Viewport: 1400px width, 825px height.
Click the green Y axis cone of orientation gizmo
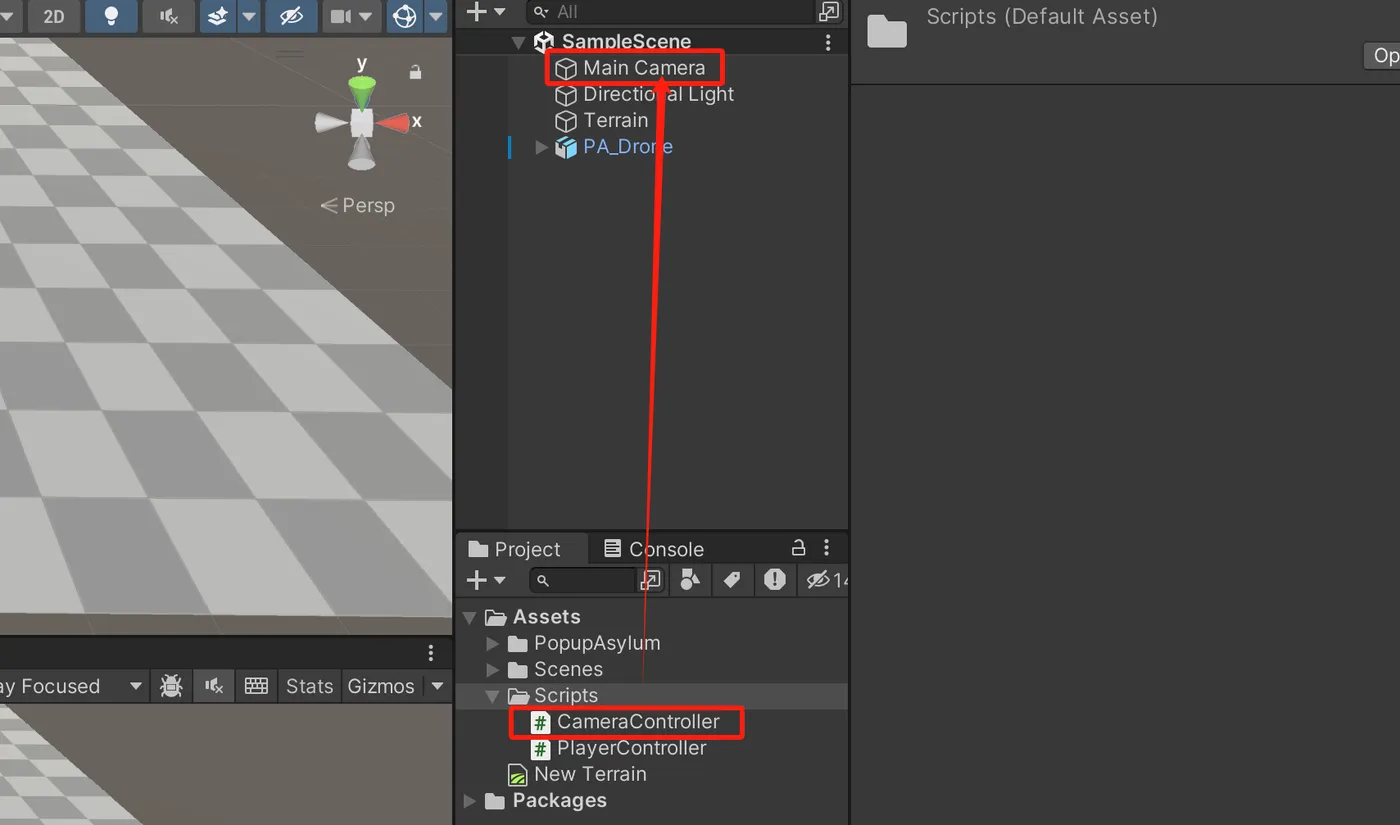(x=361, y=91)
